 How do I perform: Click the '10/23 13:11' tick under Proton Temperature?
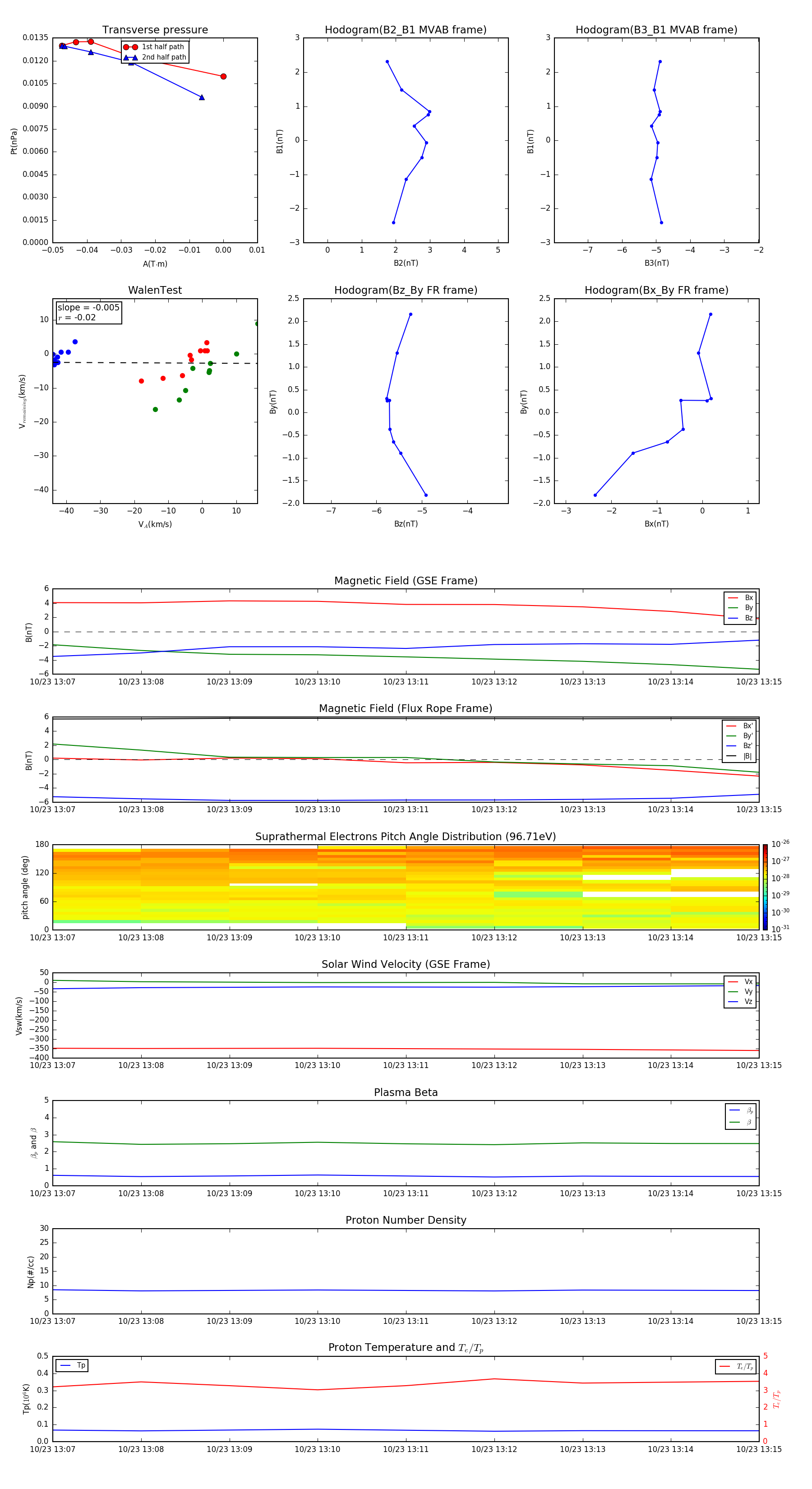(406, 1450)
